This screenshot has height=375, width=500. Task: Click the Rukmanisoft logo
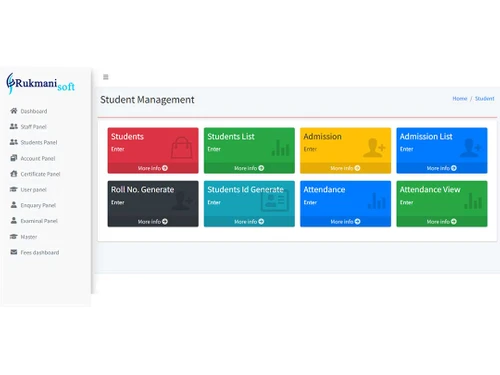pos(41,84)
